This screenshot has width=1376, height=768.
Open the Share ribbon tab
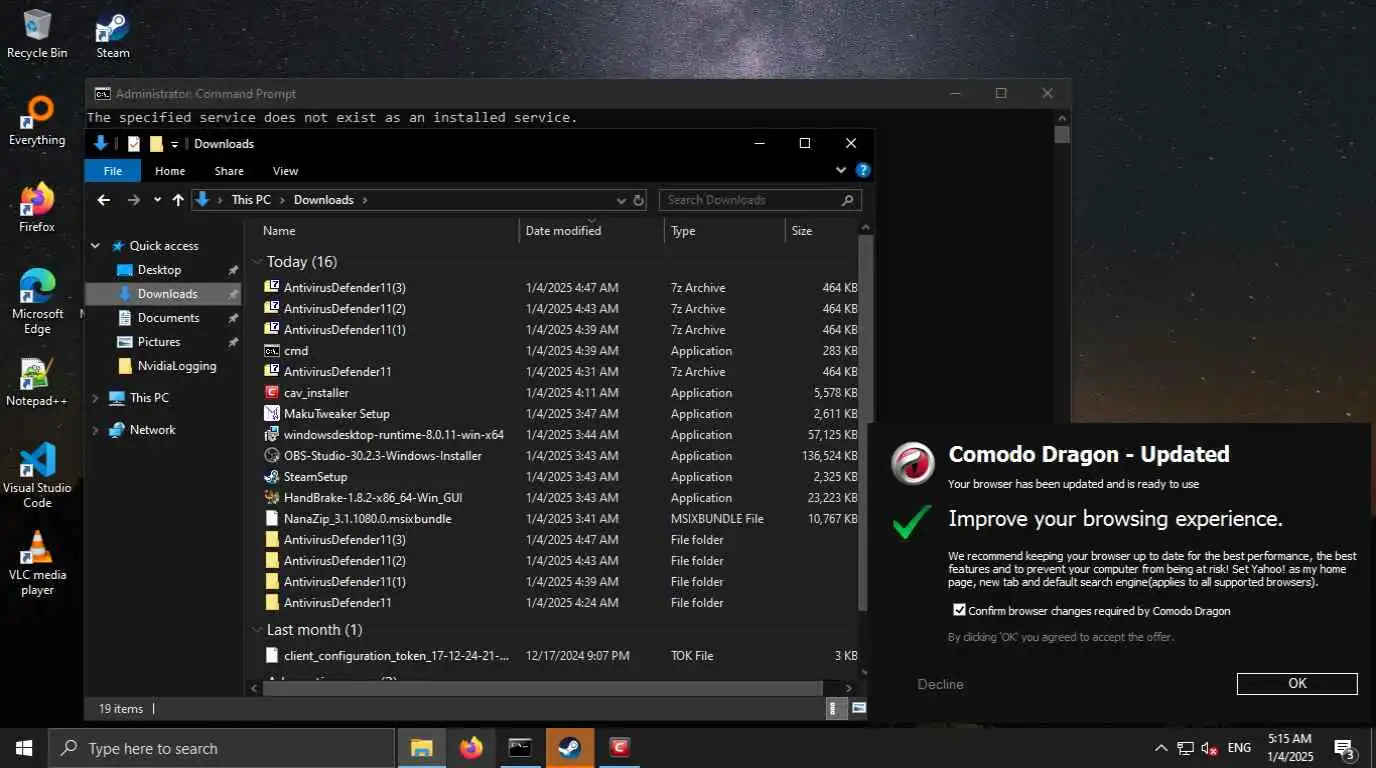229,171
